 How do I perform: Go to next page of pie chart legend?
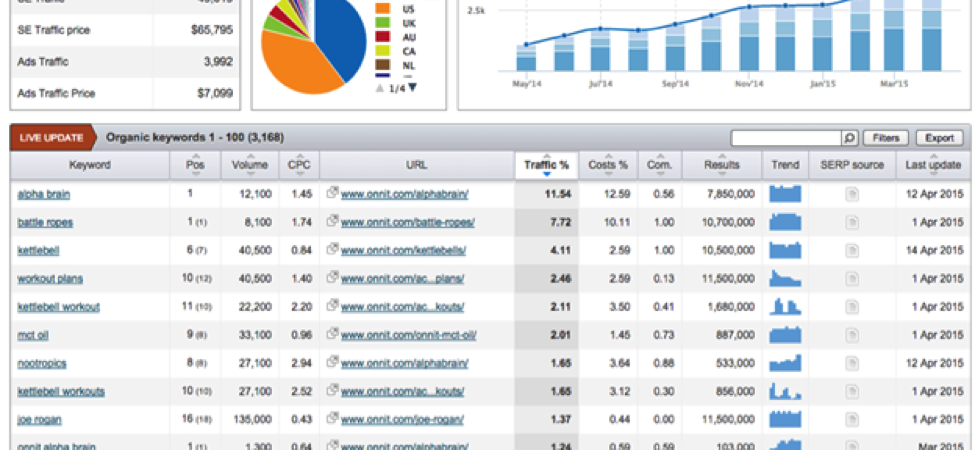(x=412, y=88)
